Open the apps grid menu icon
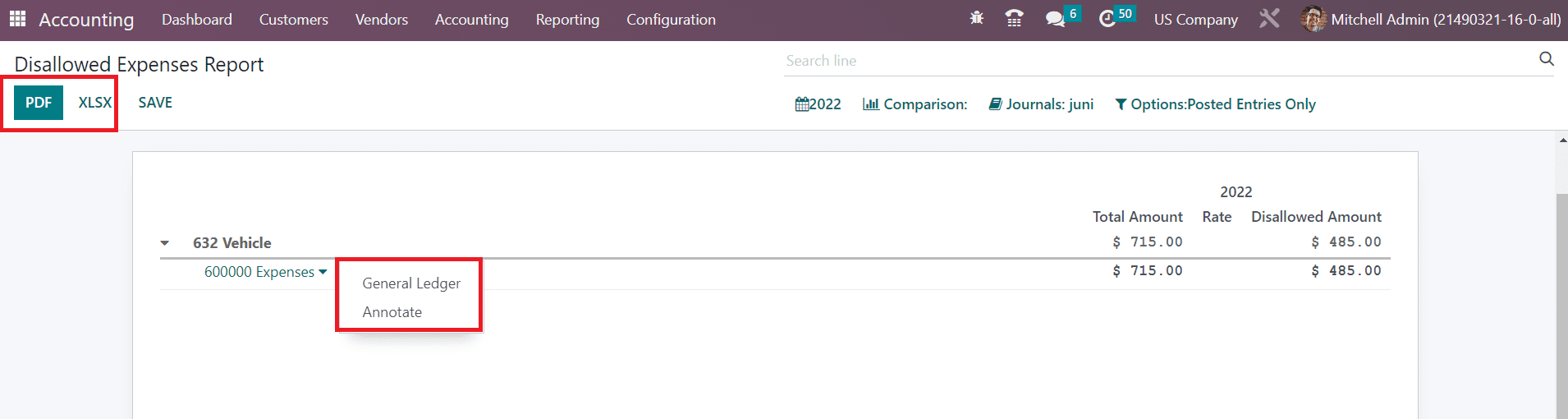Screen dimensions: 1568x419 (x=17, y=19)
